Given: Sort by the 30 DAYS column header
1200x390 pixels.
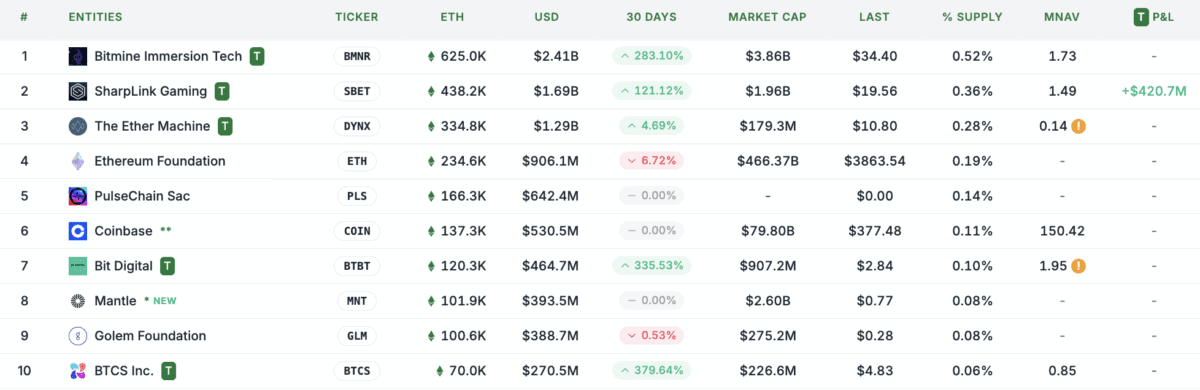Looking at the screenshot, I should coord(652,17).
